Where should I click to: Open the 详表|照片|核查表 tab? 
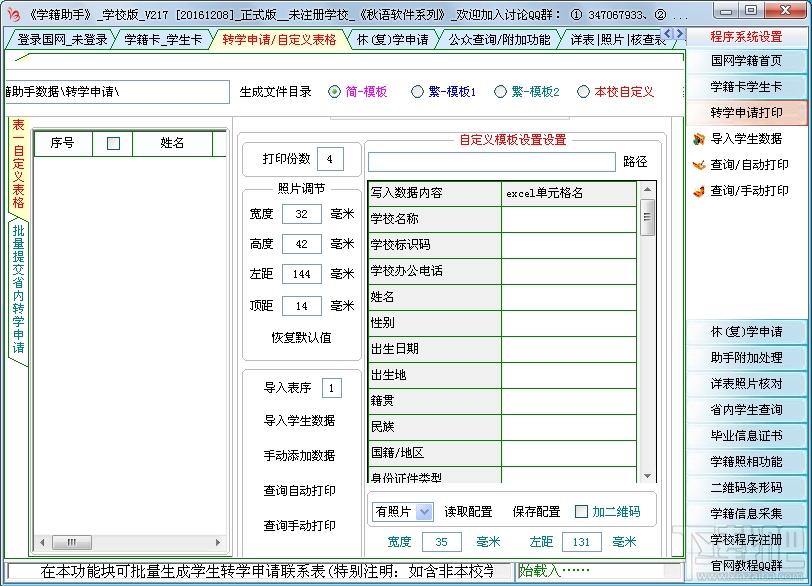pos(616,39)
